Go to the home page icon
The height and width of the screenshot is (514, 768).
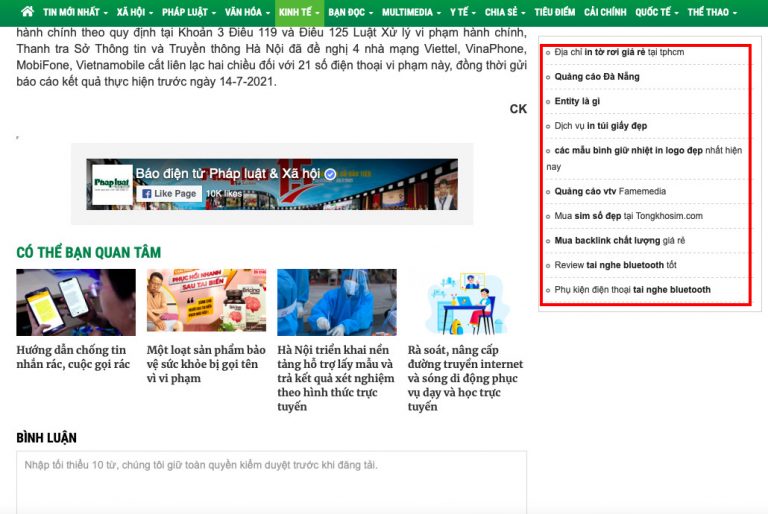tap(27, 11)
